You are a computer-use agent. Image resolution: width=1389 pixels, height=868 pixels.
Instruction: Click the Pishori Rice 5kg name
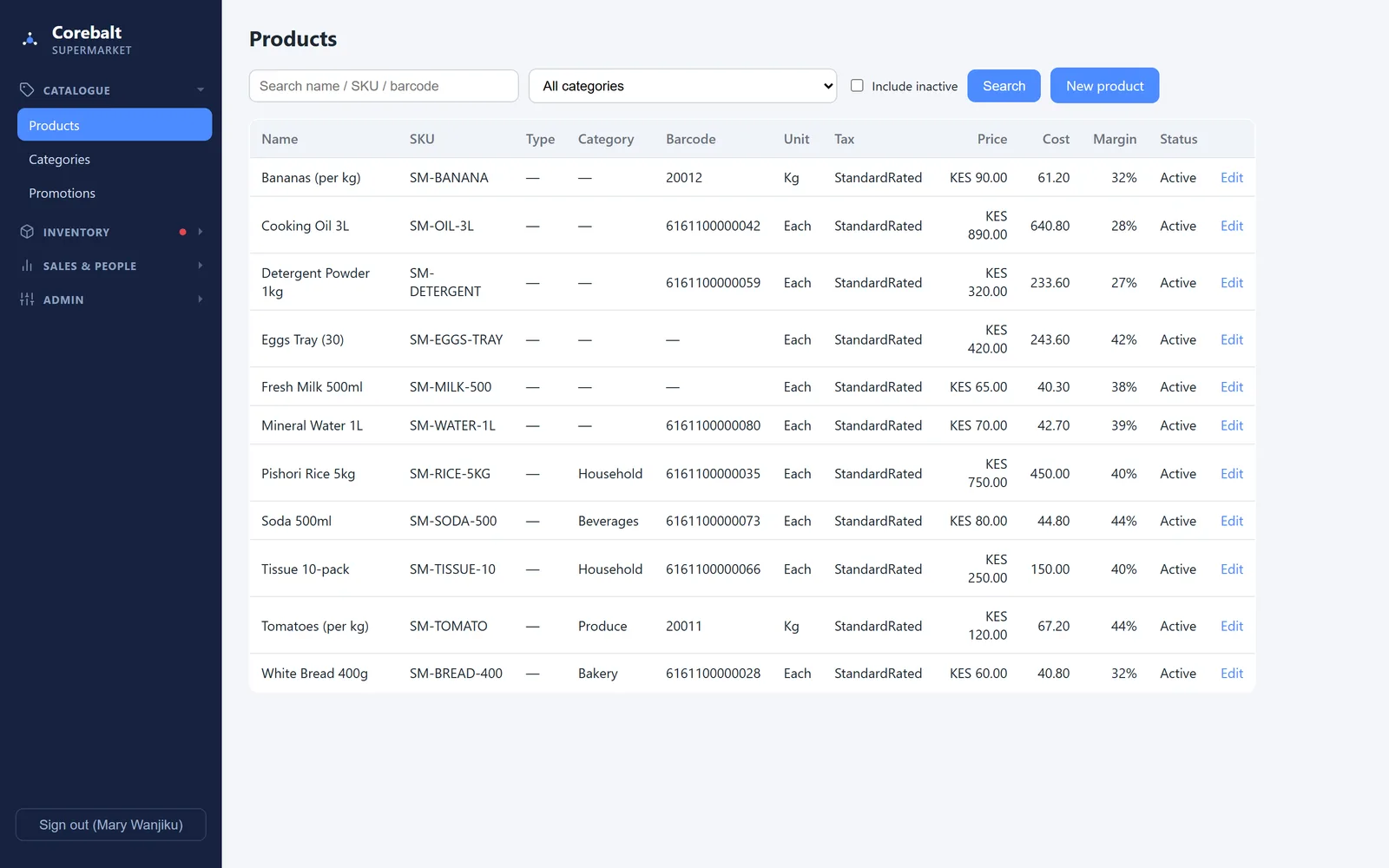coord(308,474)
